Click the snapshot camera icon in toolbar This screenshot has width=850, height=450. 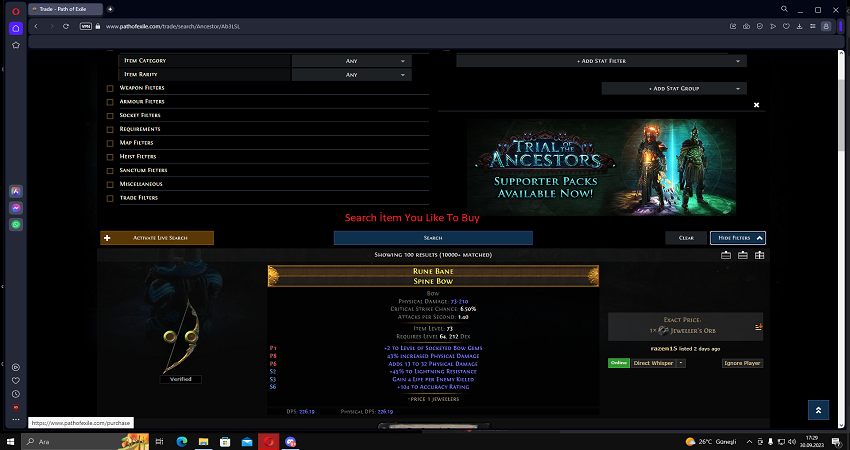pos(746,26)
